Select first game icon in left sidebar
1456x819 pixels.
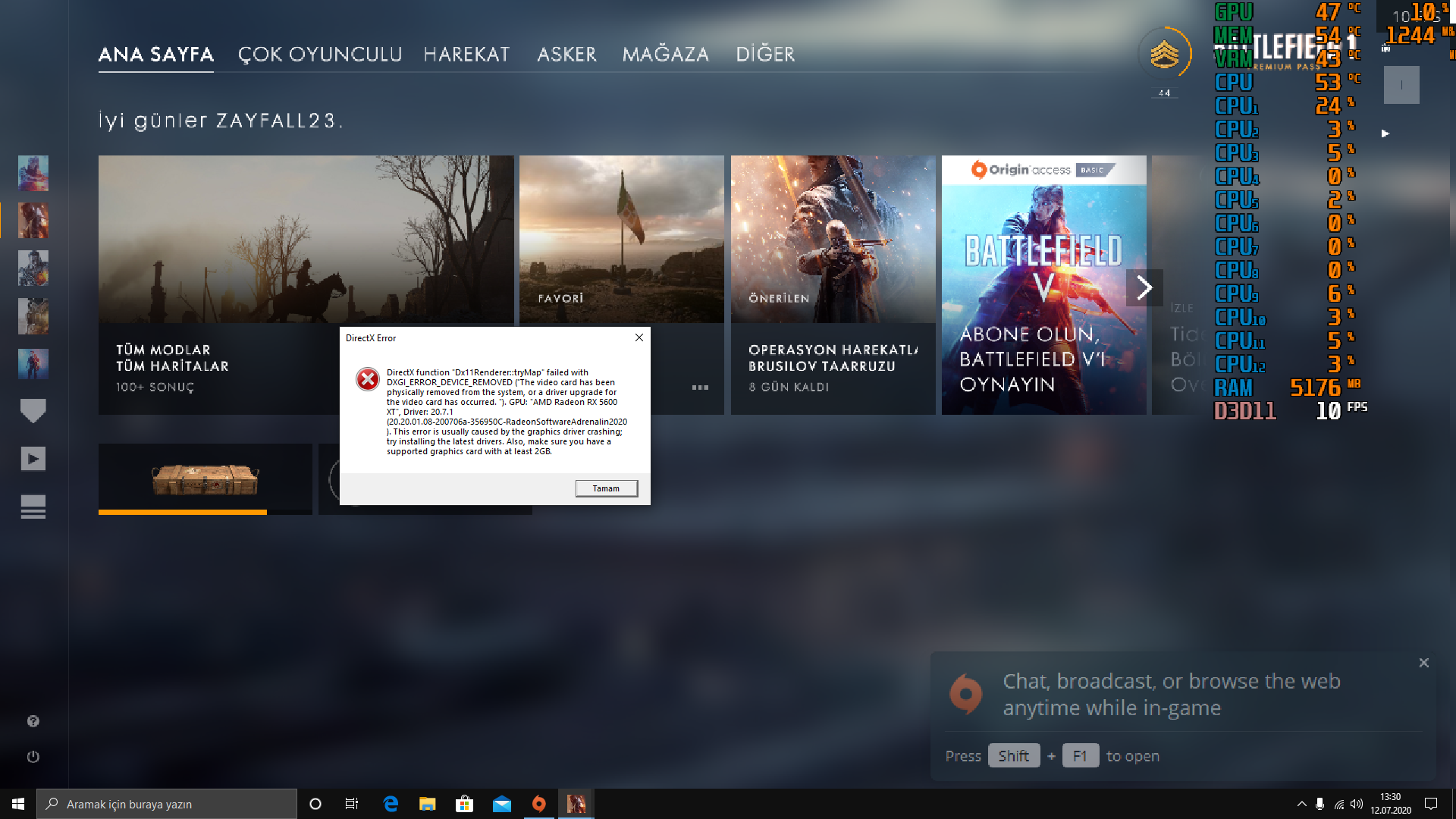pyautogui.click(x=33, y=173)
